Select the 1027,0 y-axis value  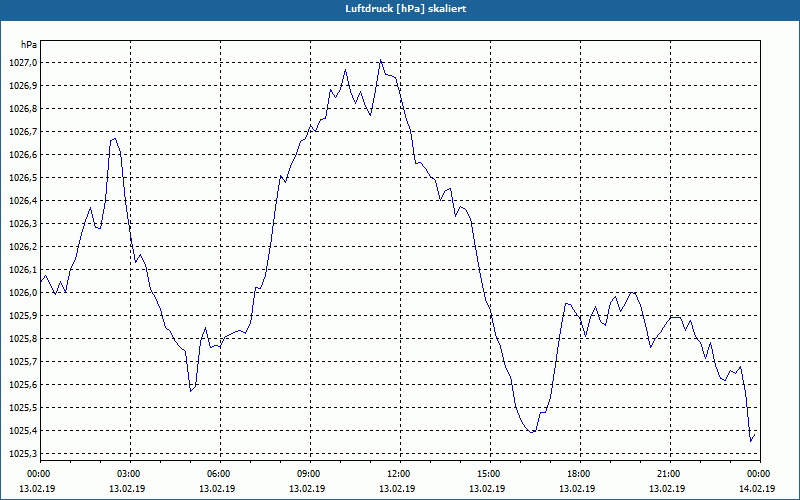coord(23,63)
